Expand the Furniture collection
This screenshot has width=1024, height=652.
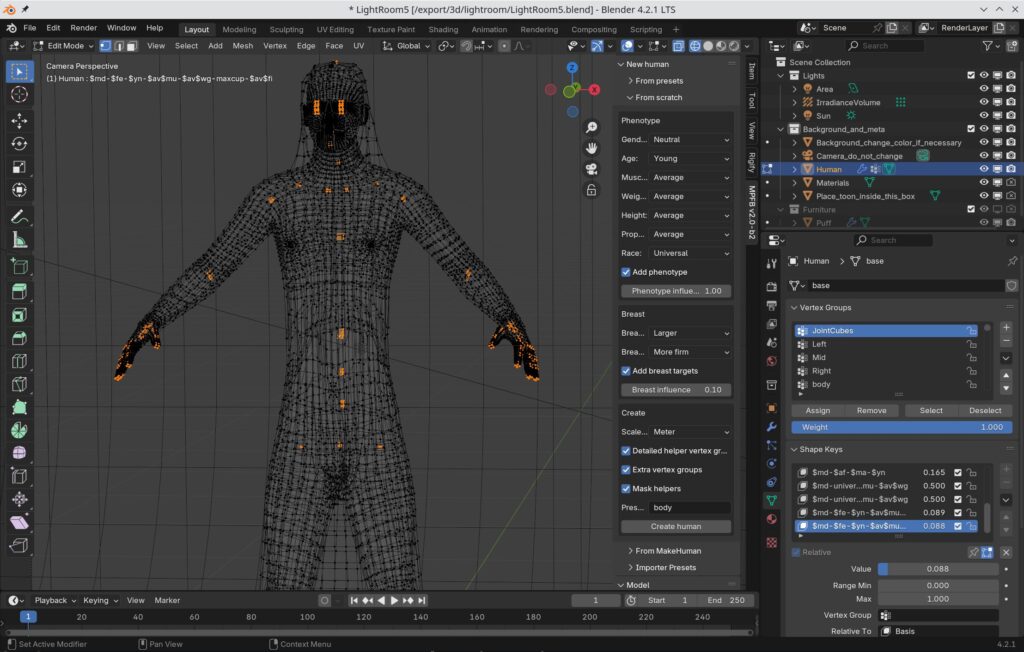781,209
